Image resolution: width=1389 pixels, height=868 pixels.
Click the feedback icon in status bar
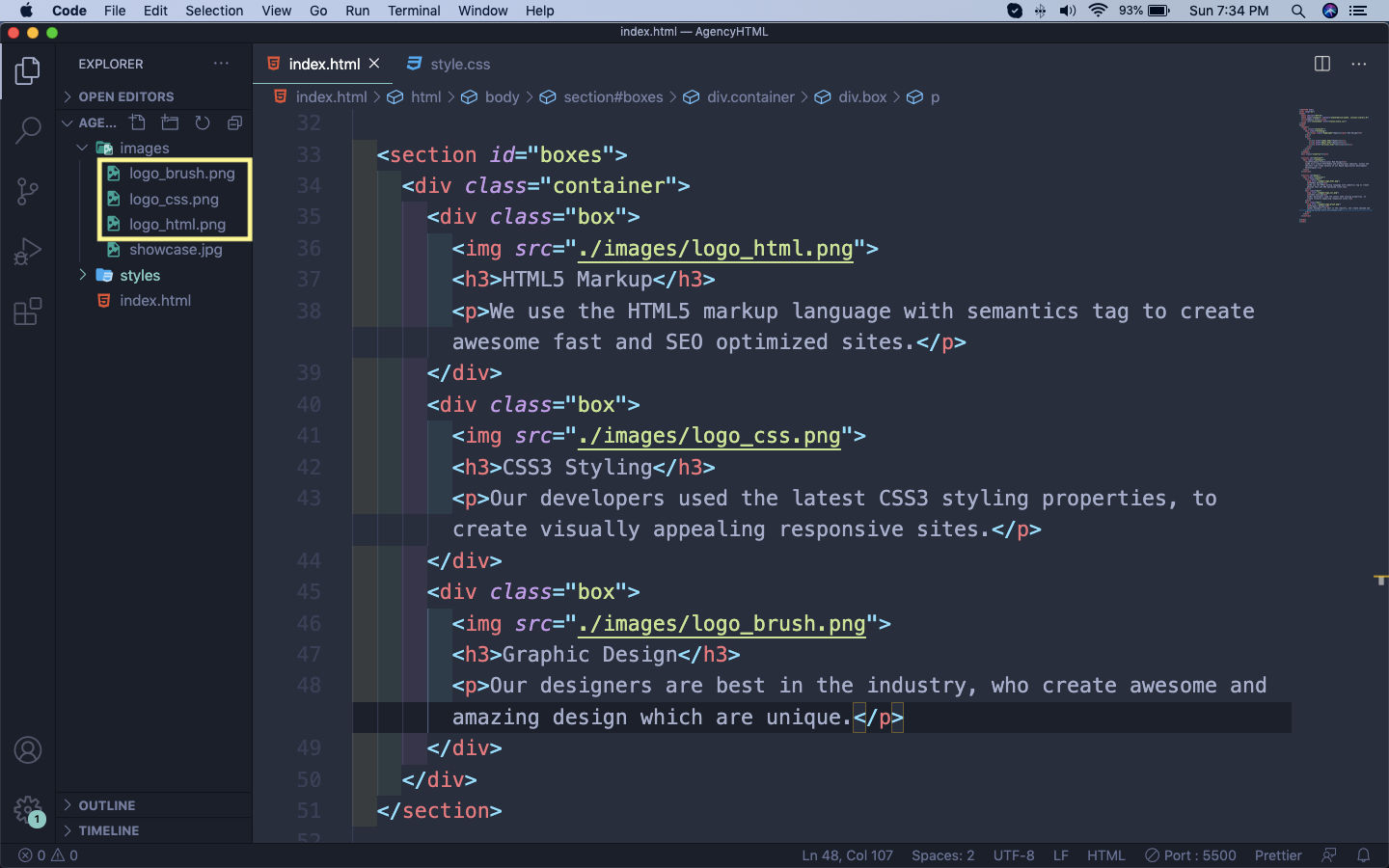pyautogui.click(x=1329, y=855)
